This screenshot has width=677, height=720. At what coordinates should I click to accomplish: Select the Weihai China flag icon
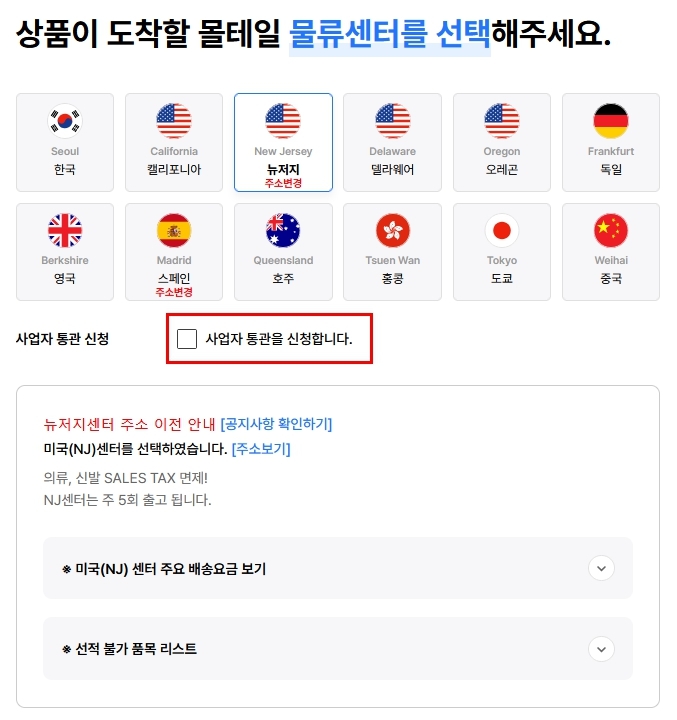(x=610, y=230)
